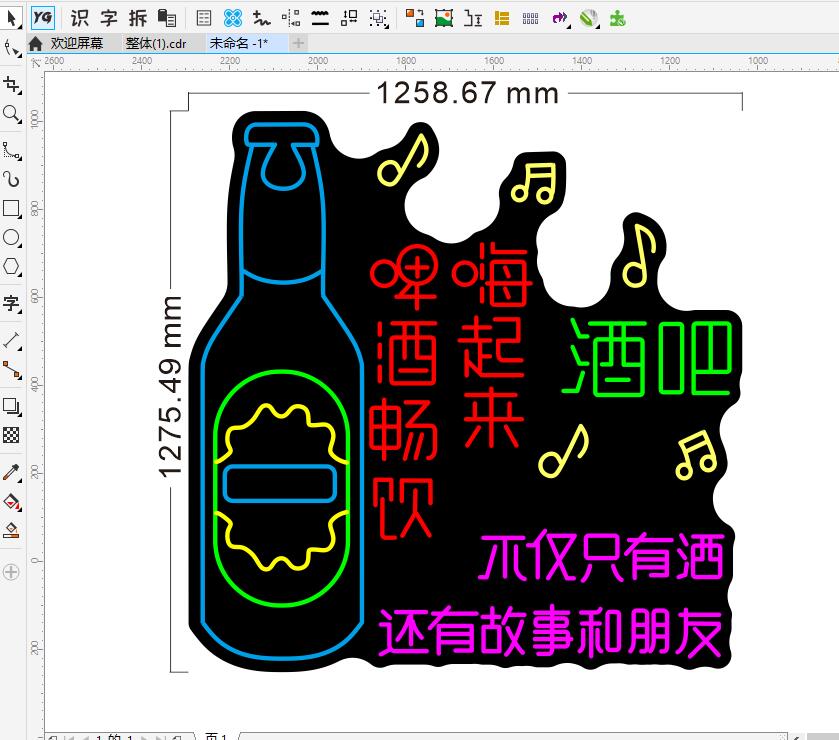Click the landscape image toolbar icon

444,18
